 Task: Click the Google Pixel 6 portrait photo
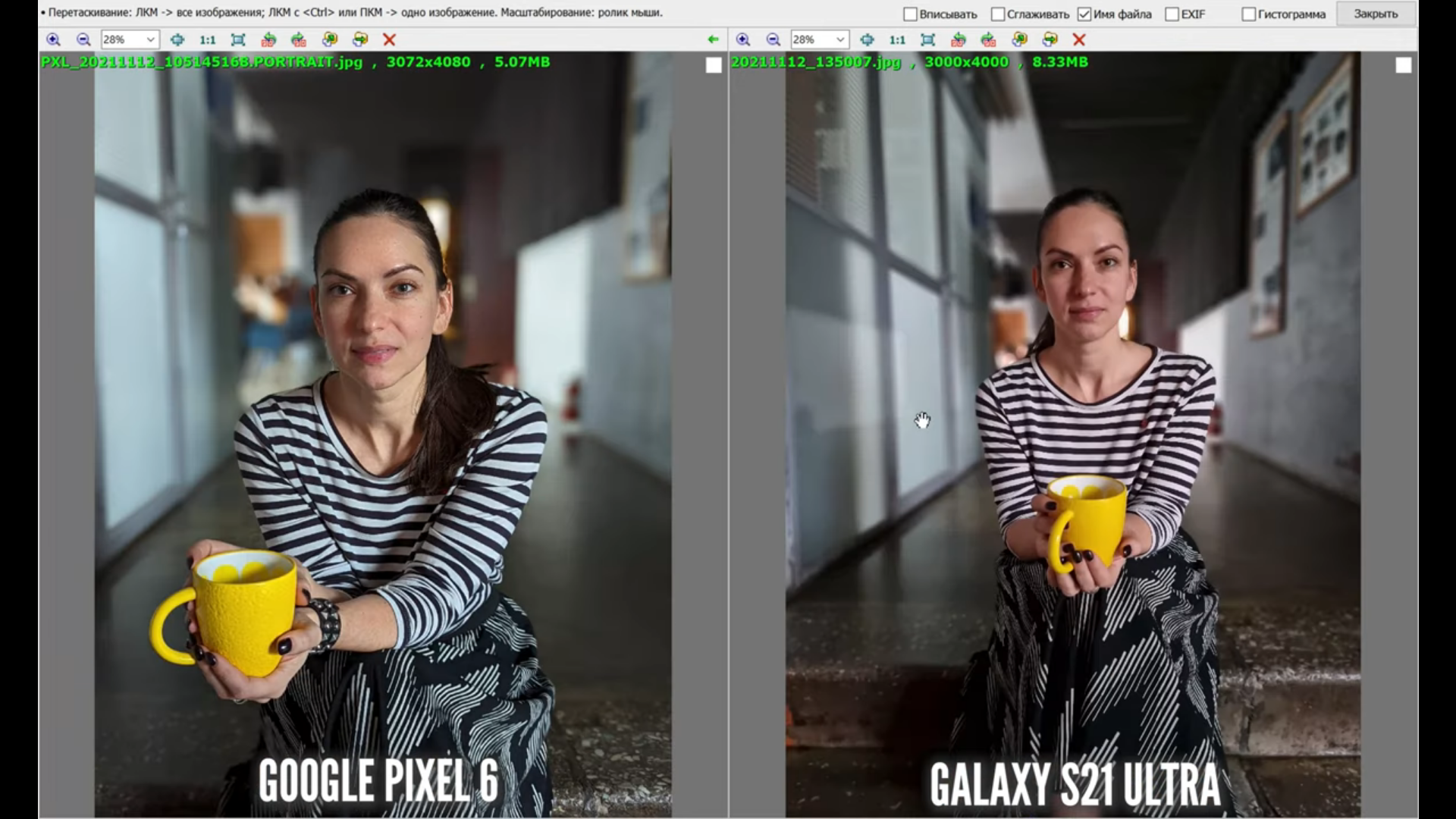pos(383,434)
